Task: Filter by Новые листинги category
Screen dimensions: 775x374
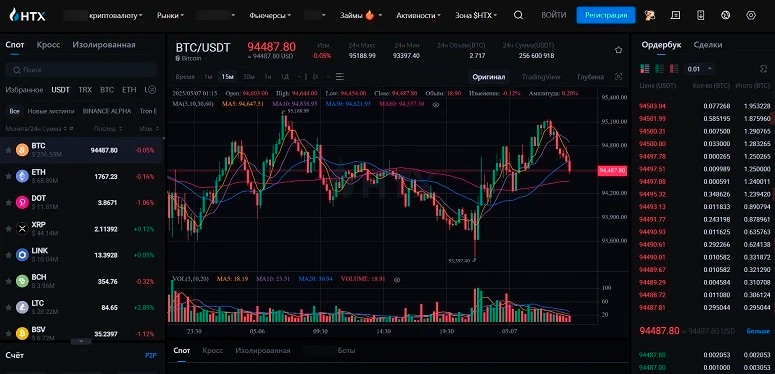Action: click(x=51, y=111)
